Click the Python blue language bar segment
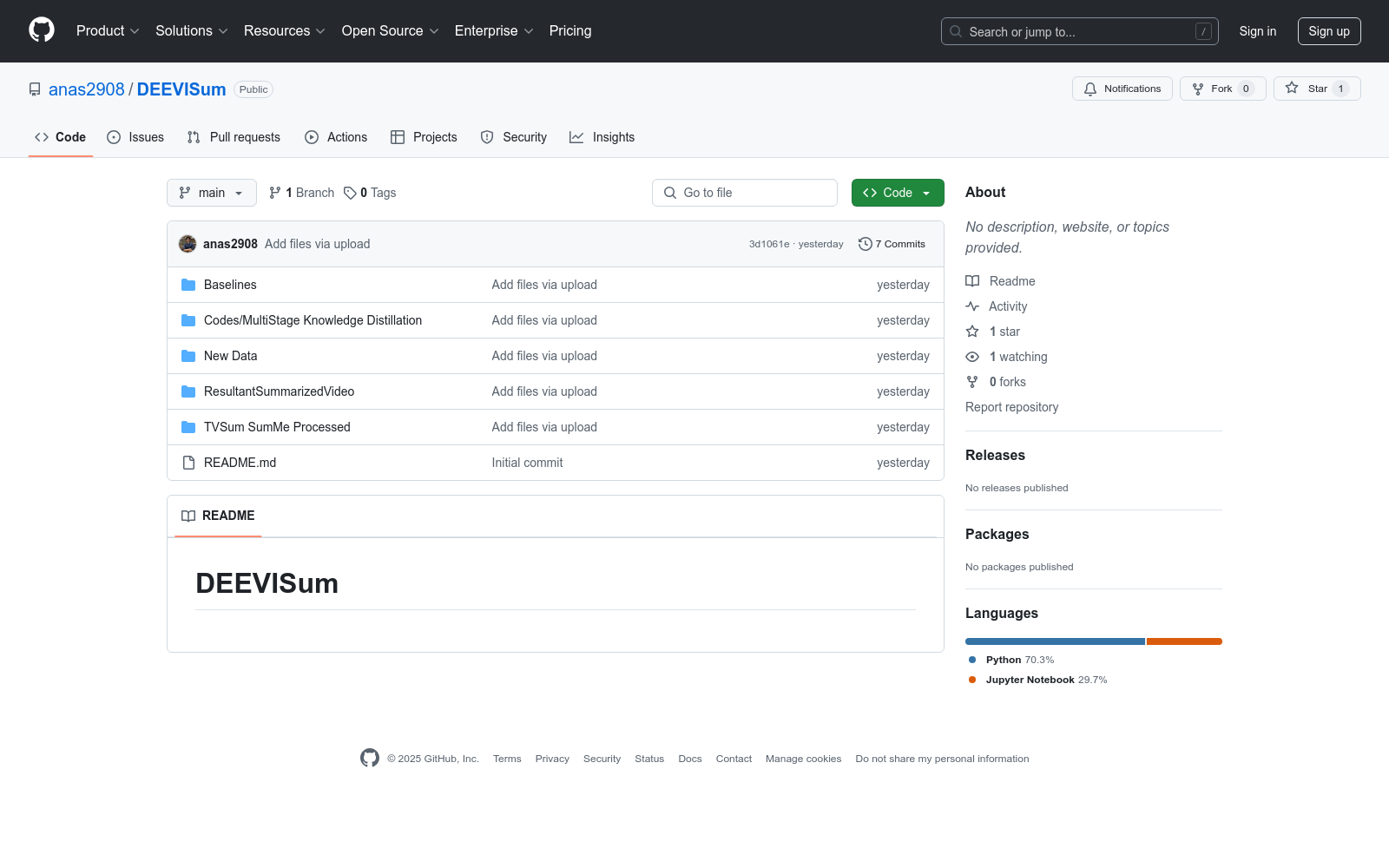This screenshot has width=1389, height=868. pyautogui.click(x=1055, y=641)
